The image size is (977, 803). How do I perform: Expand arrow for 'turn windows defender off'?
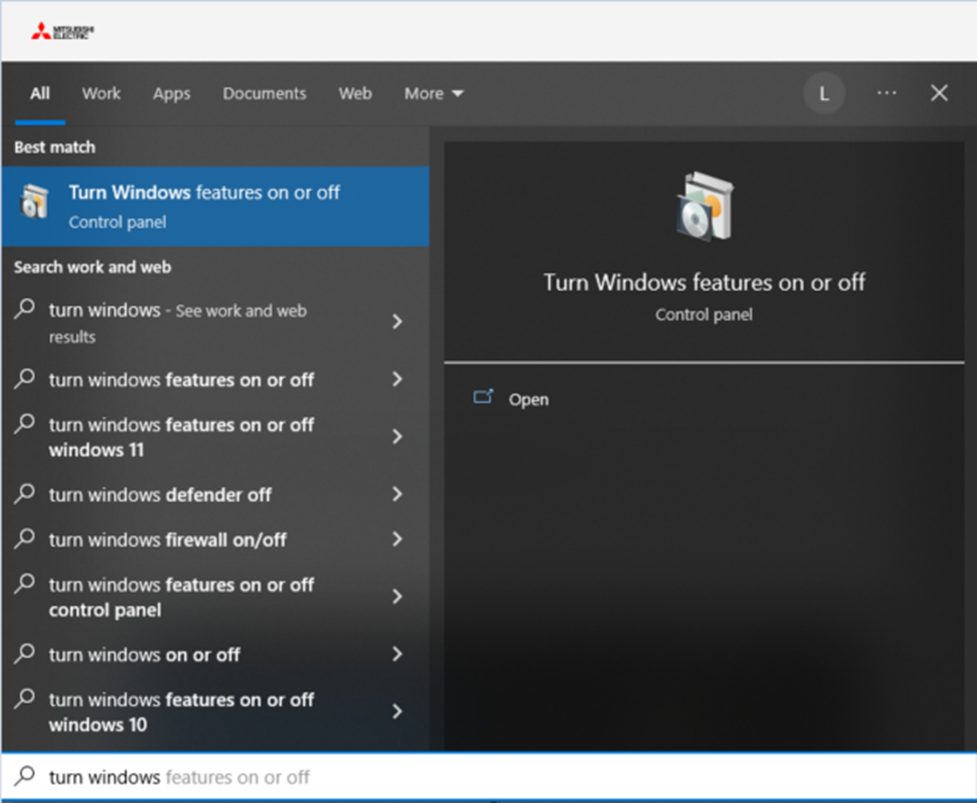tap(397, 494)
